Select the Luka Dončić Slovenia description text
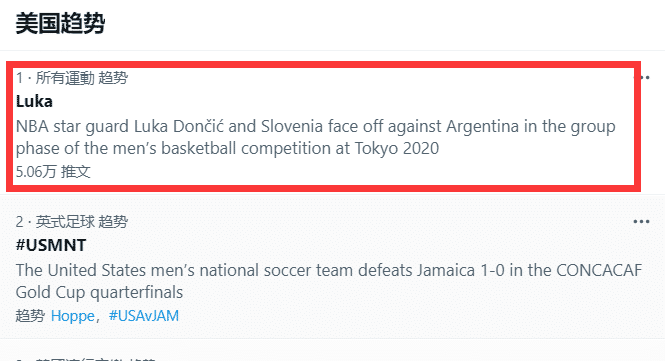665x361 pixels. tap(316, 137)
